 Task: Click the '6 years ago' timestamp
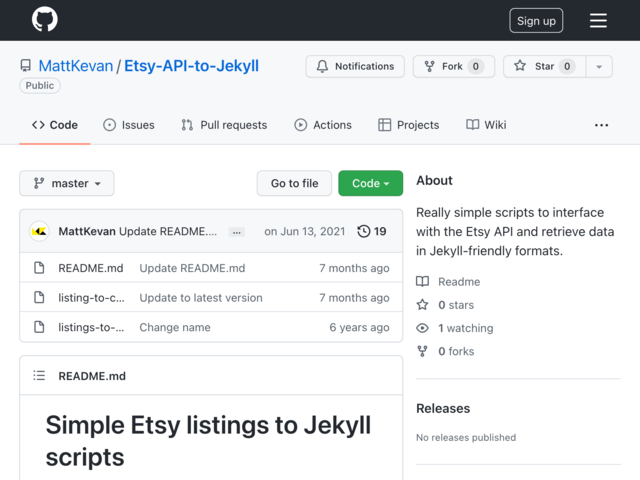[359, 327]
